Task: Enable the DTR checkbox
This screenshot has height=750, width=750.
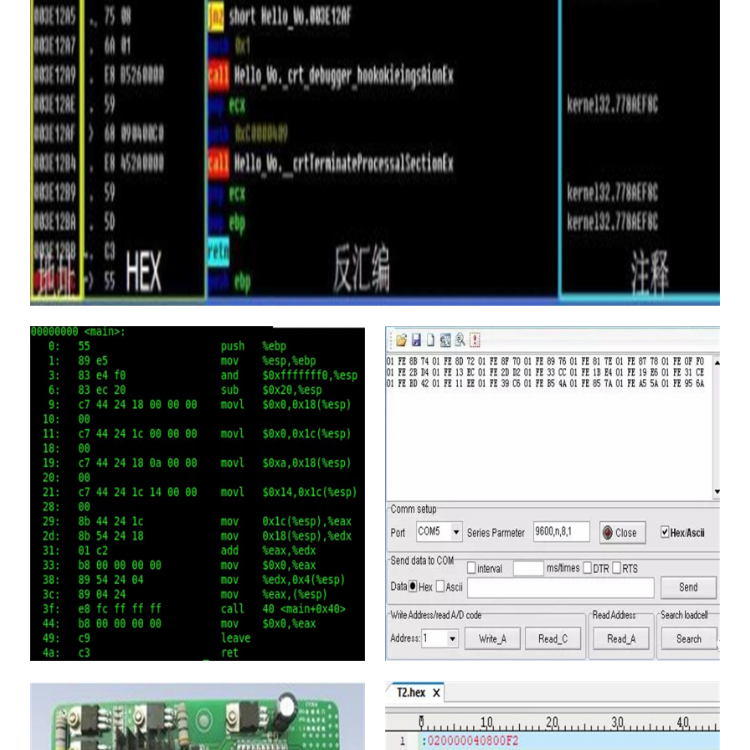Action: (x=587, y=569)
